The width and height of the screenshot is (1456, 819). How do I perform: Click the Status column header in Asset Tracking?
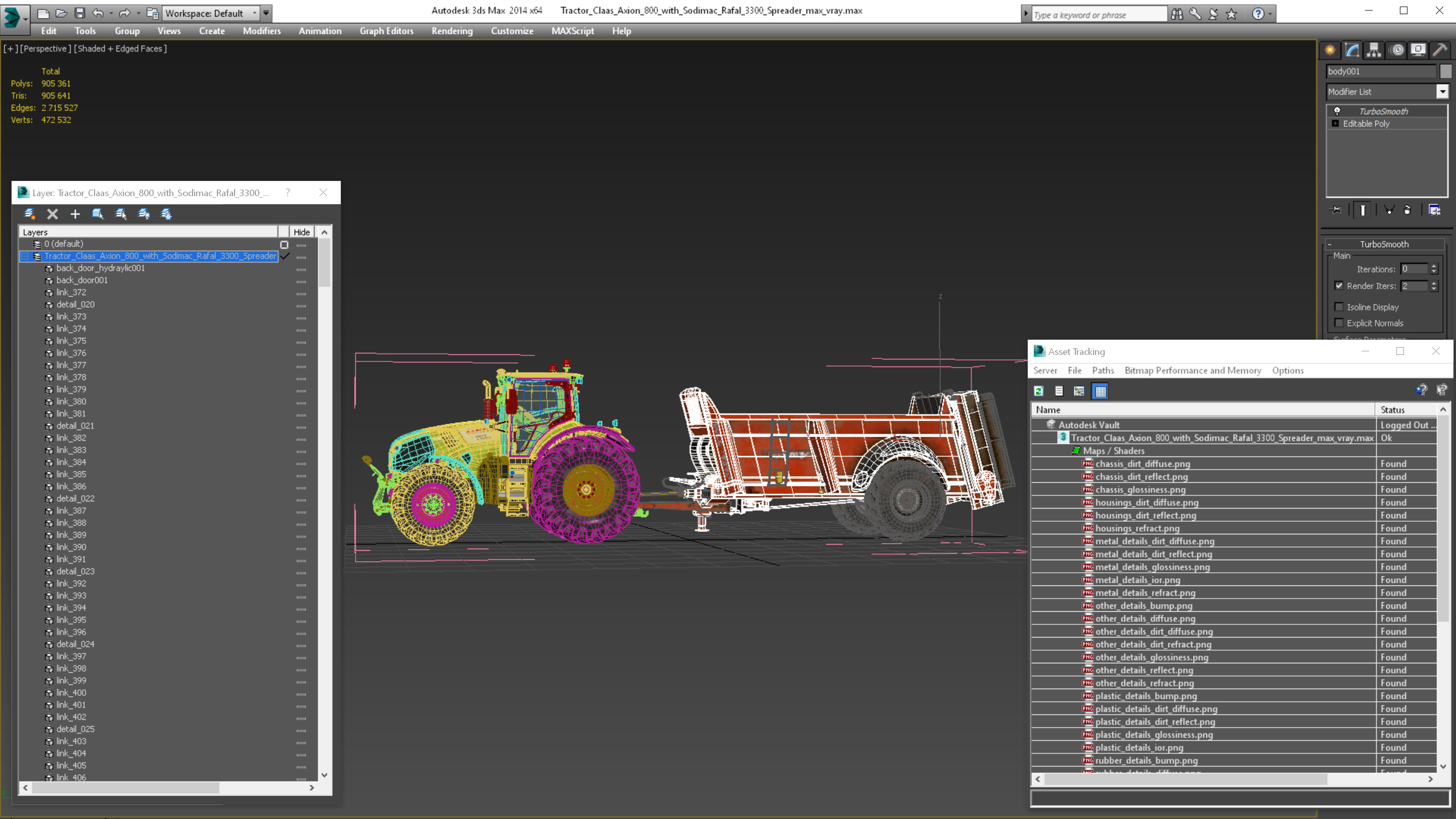pyautogui.click(x=1405, y=410)
